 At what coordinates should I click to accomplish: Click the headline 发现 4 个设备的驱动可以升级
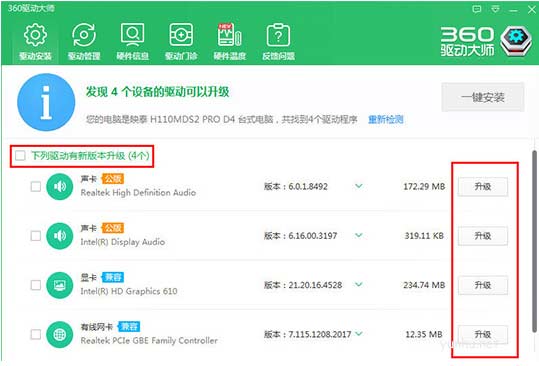[157, 92]
